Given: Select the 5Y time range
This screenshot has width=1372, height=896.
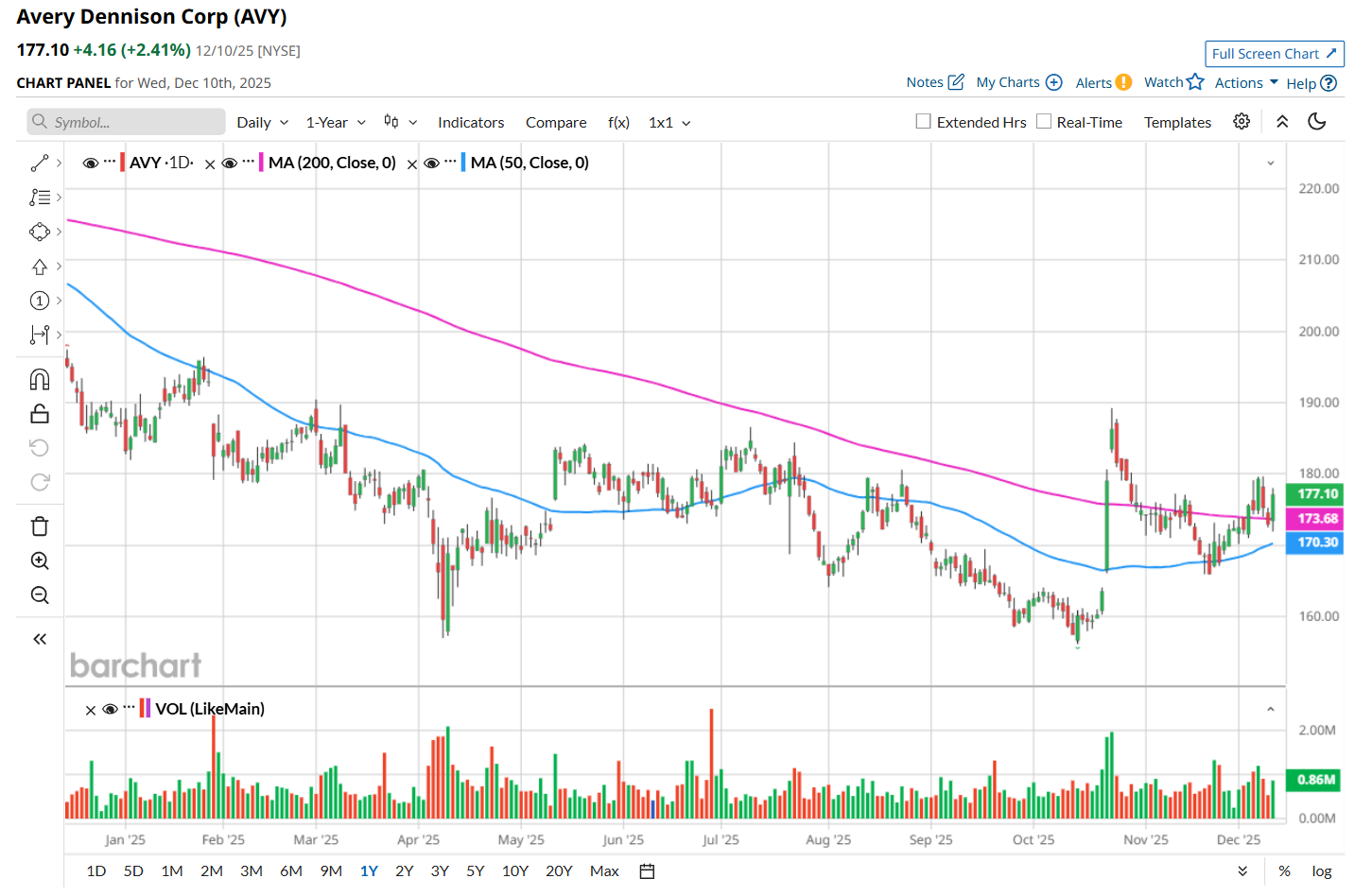Looking at the screenshot, I should (475, 871).
